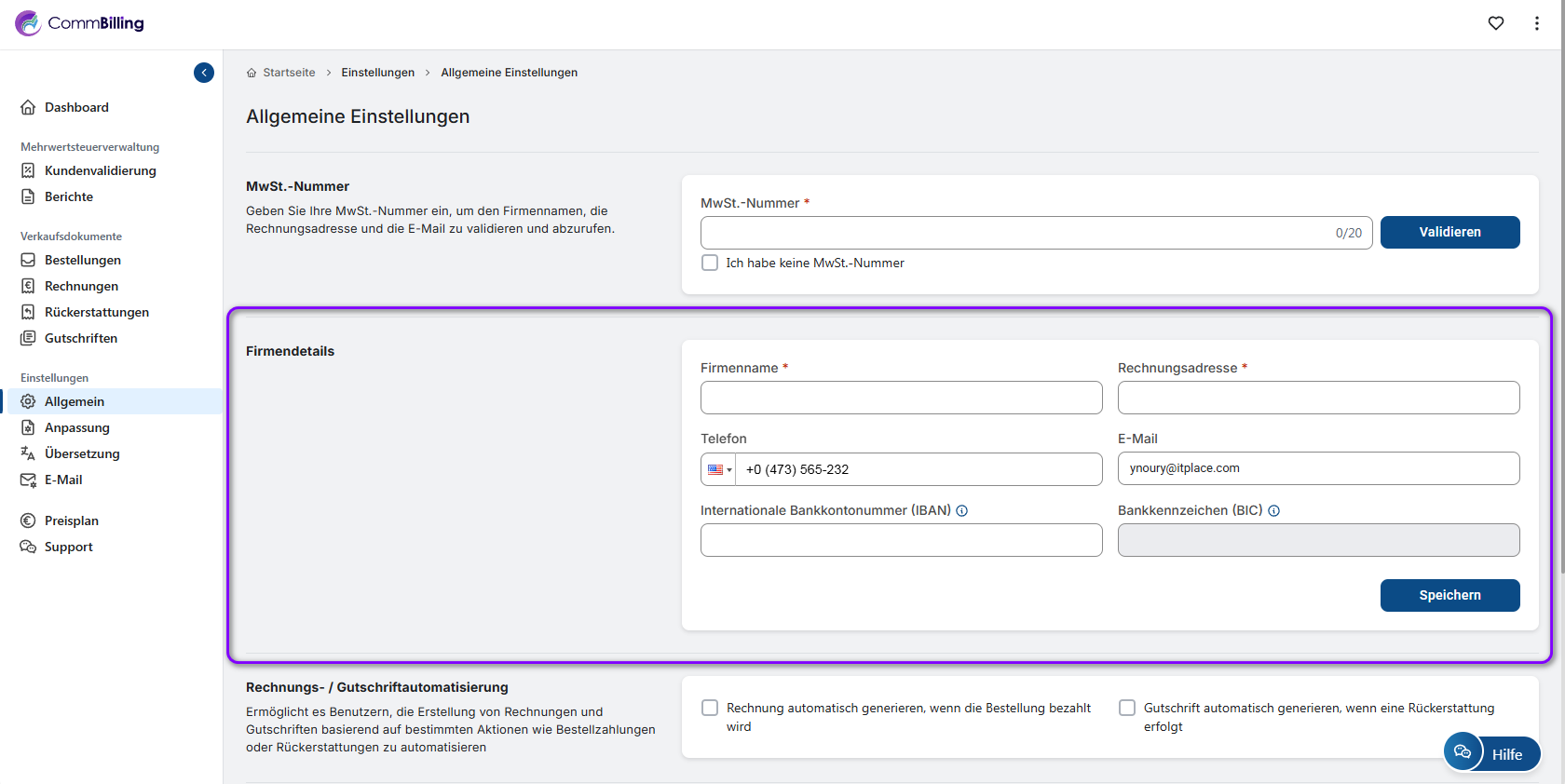Select Anpassung settings entry

pyautogui.click(x=77, y=427)
